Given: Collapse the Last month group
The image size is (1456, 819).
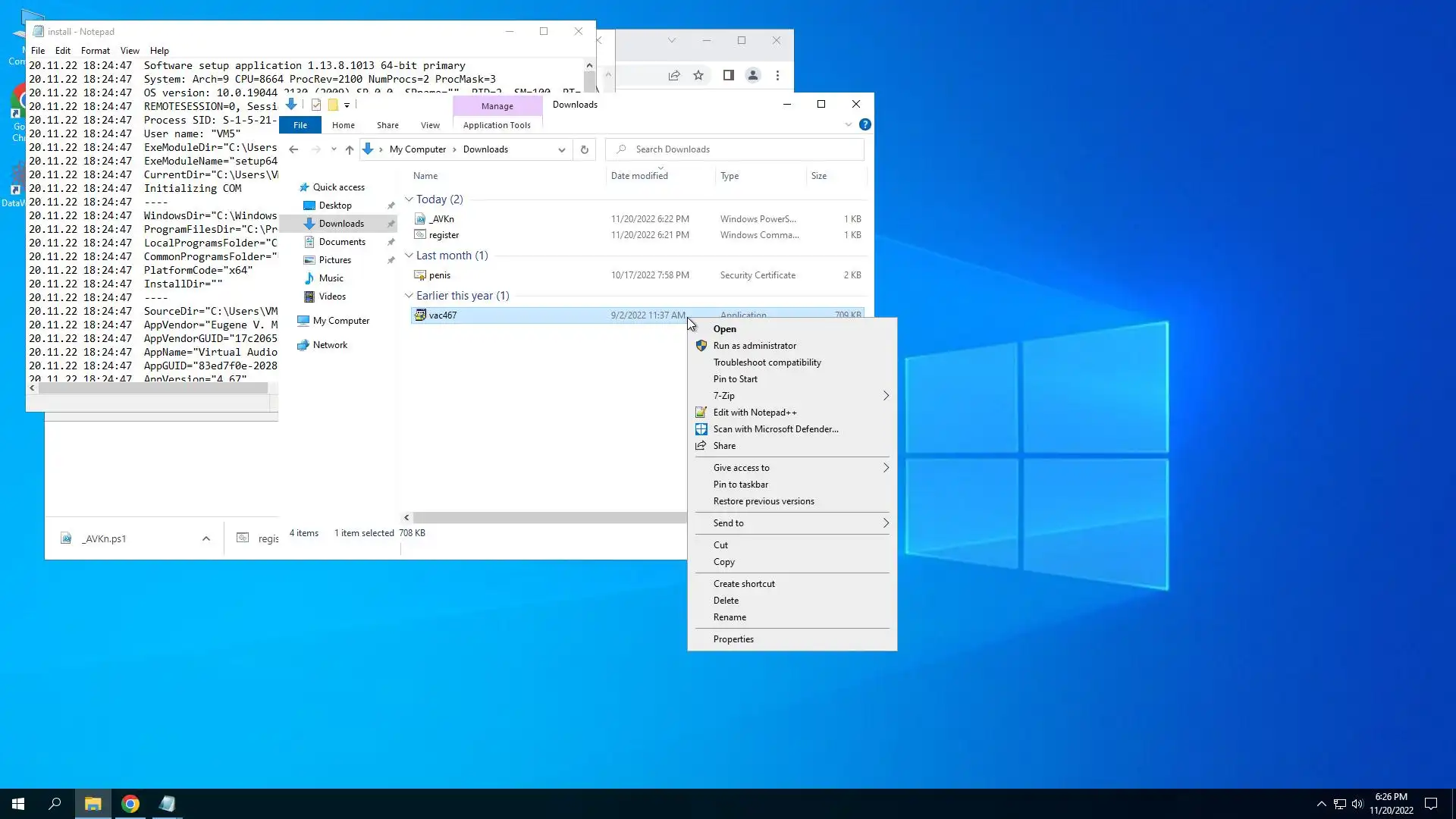Looking at the screenshot, I should coord(409,256).
